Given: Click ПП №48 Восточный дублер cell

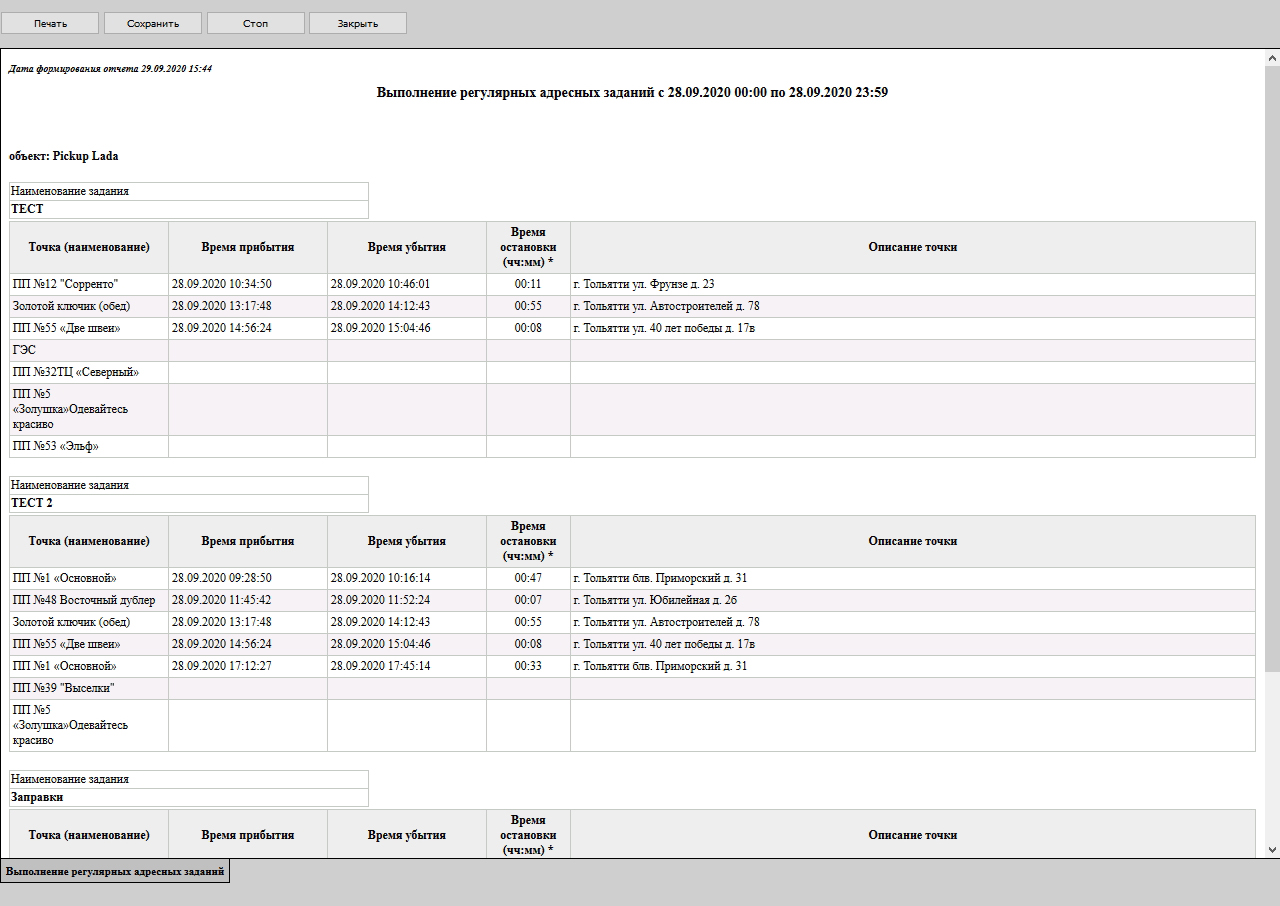Looking at the screenshot, I should (89, 600).
